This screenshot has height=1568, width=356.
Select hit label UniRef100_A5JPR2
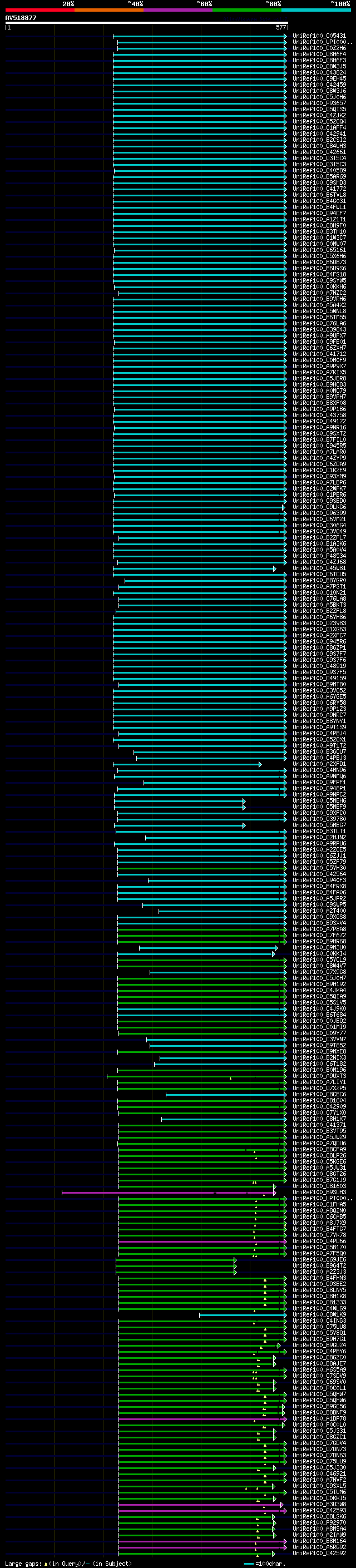tap(319, 898)
